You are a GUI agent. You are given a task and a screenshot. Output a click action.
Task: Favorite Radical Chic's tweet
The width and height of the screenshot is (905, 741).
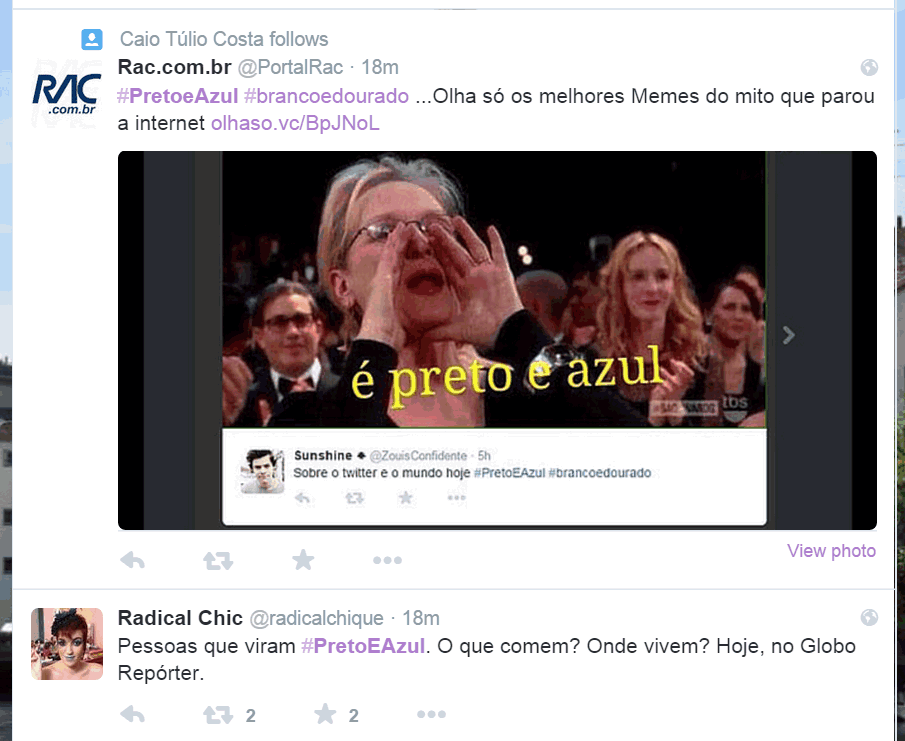(x=325, y=714)
